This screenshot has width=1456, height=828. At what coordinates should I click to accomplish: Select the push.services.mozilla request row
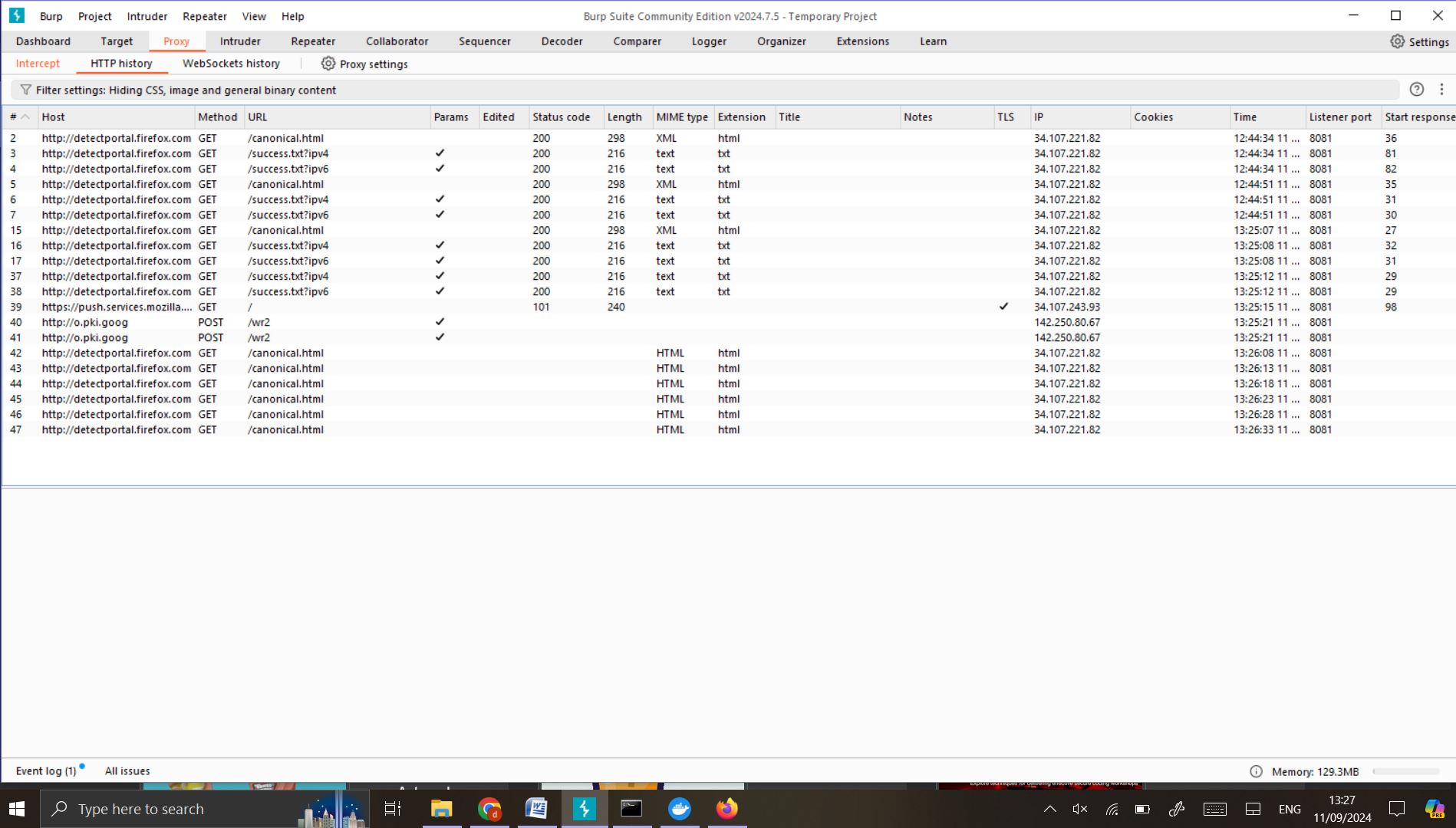point(117,307)
